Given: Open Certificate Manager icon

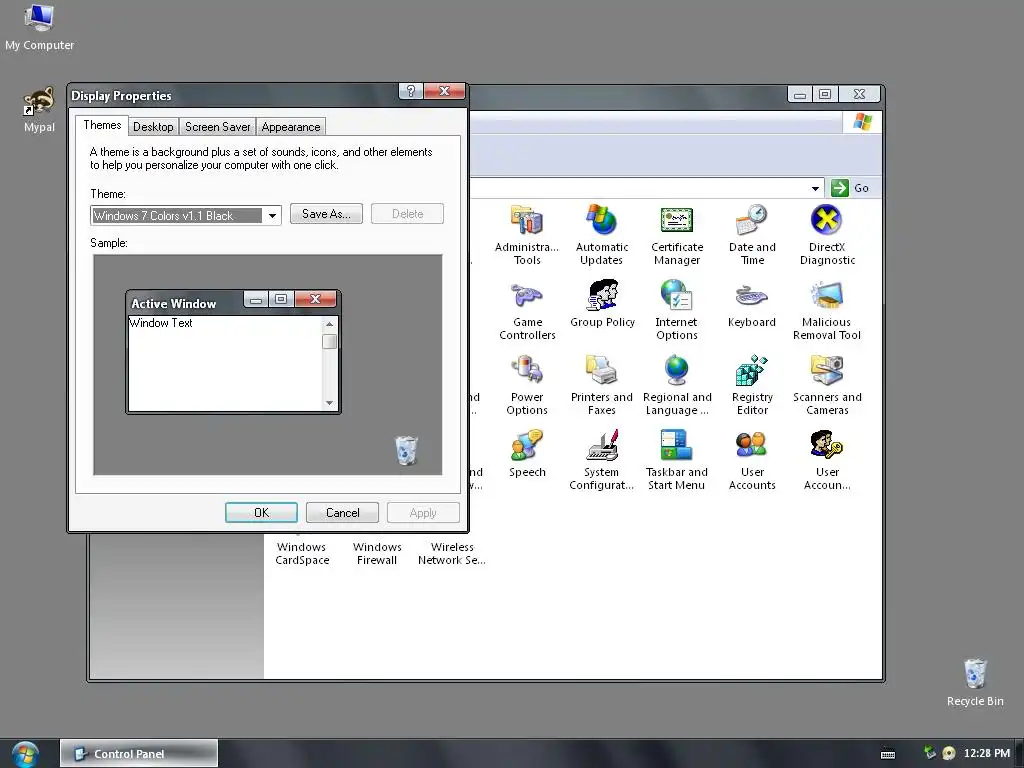Looking at the screenshot, I should [677, 234].
